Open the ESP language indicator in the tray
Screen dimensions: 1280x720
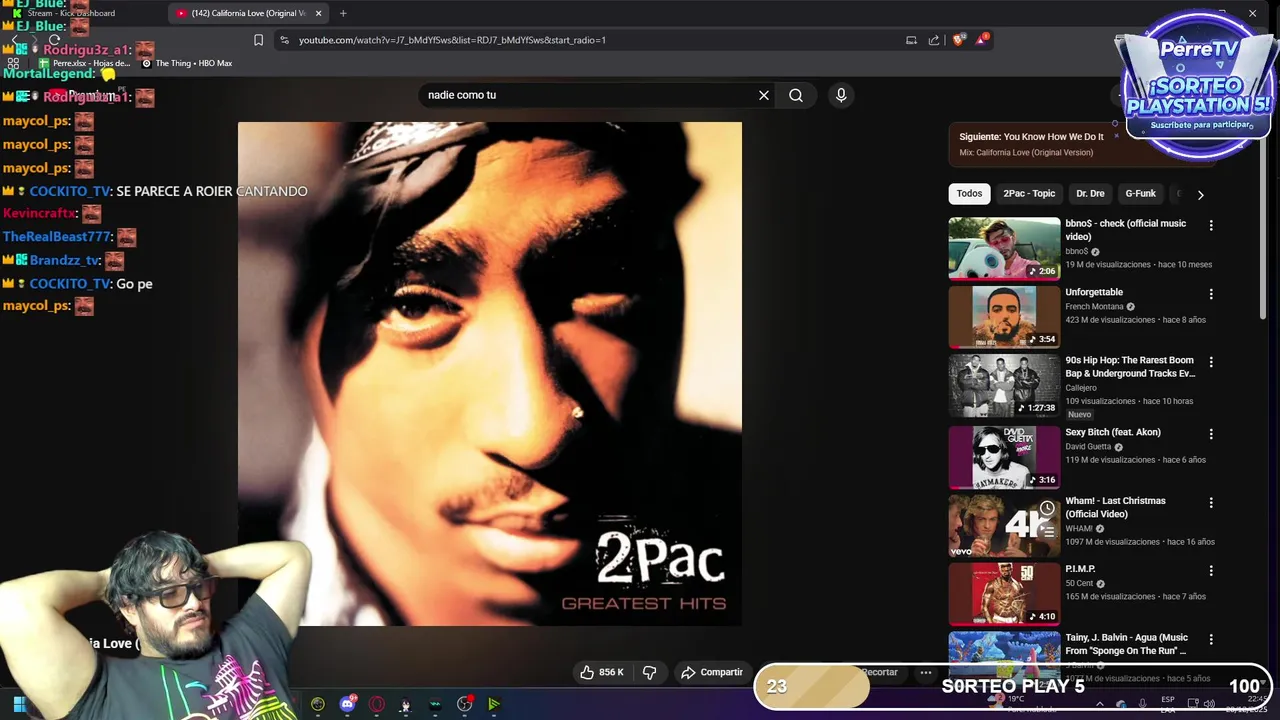pos(1168,704)
